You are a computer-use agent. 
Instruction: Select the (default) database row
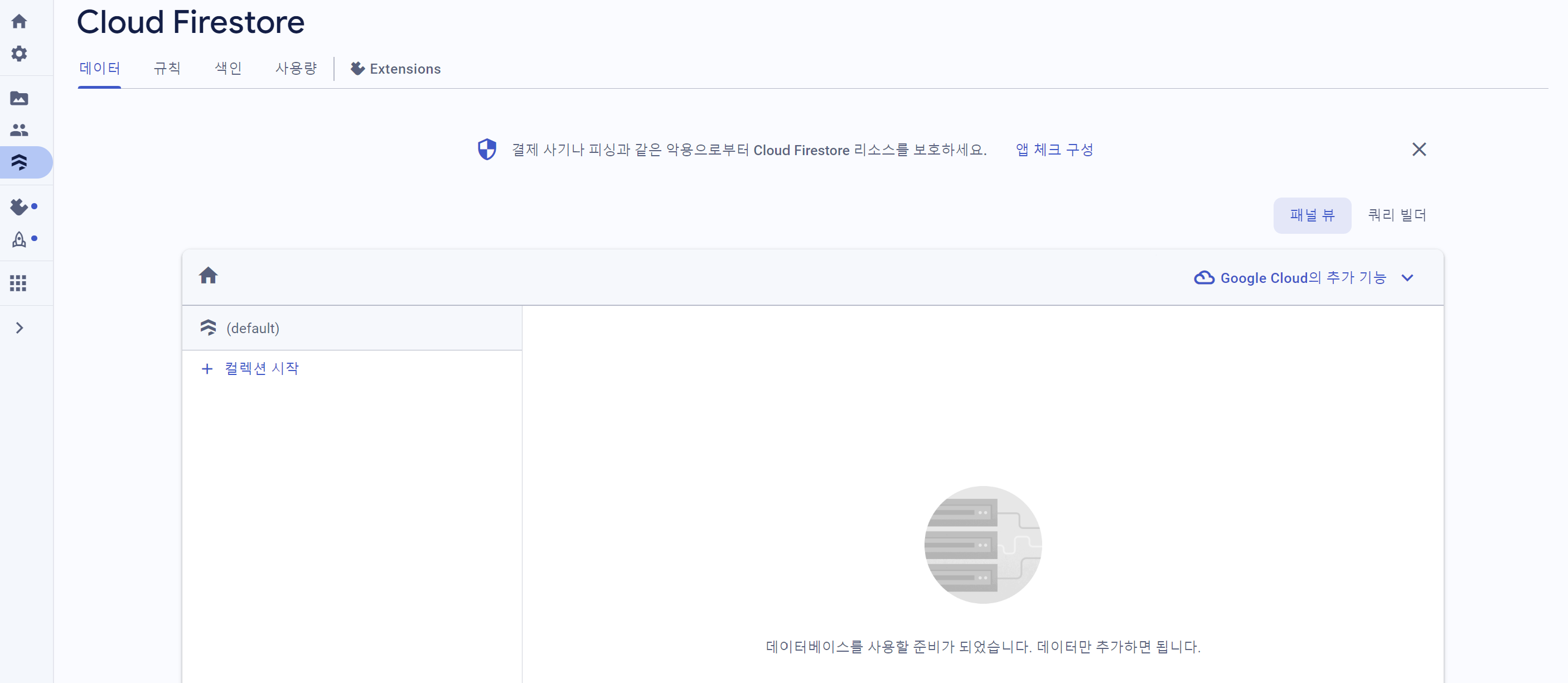tap(352, 328)
